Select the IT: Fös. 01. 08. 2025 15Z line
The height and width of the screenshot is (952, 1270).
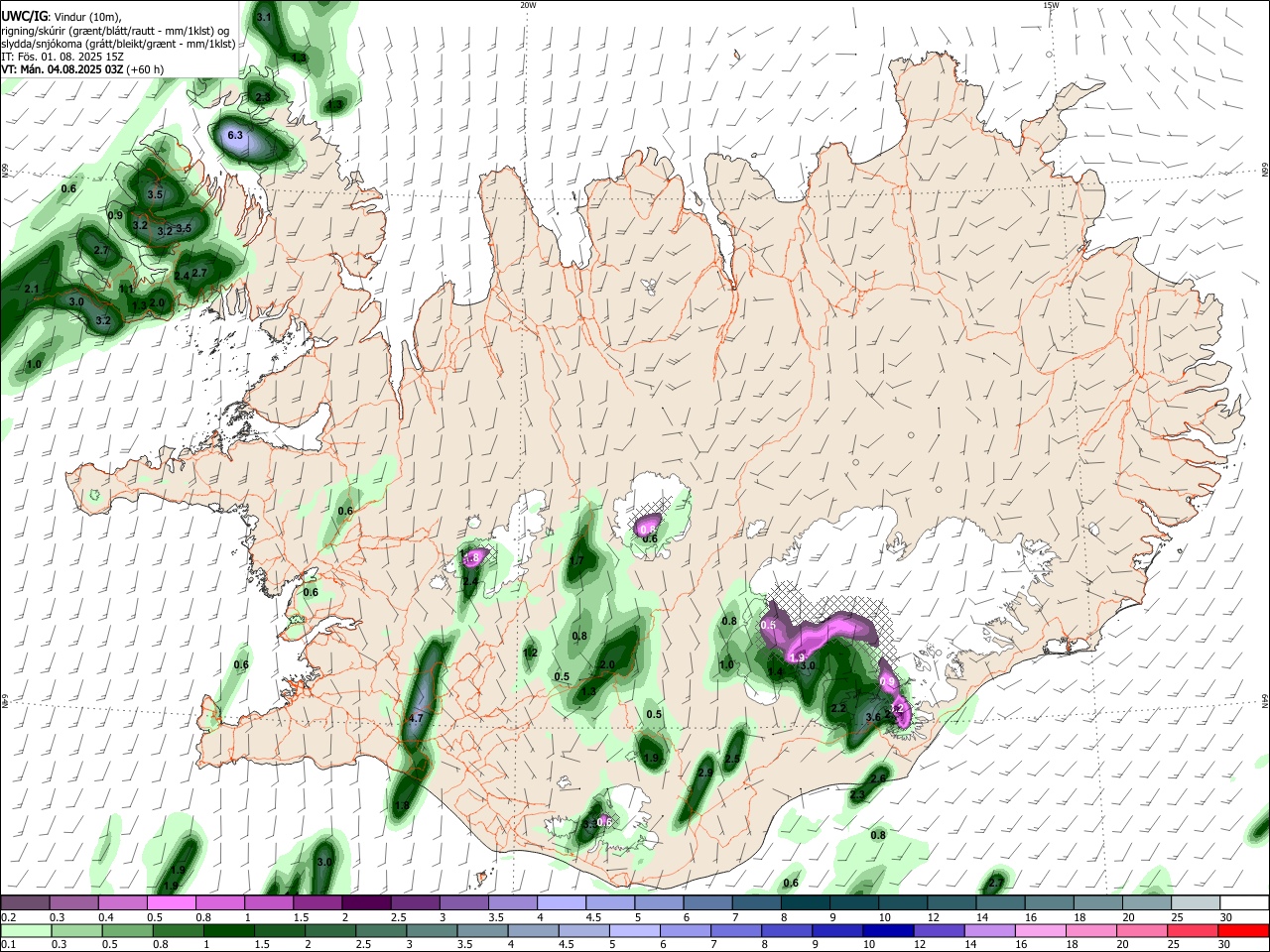click(x=62, y=57)
